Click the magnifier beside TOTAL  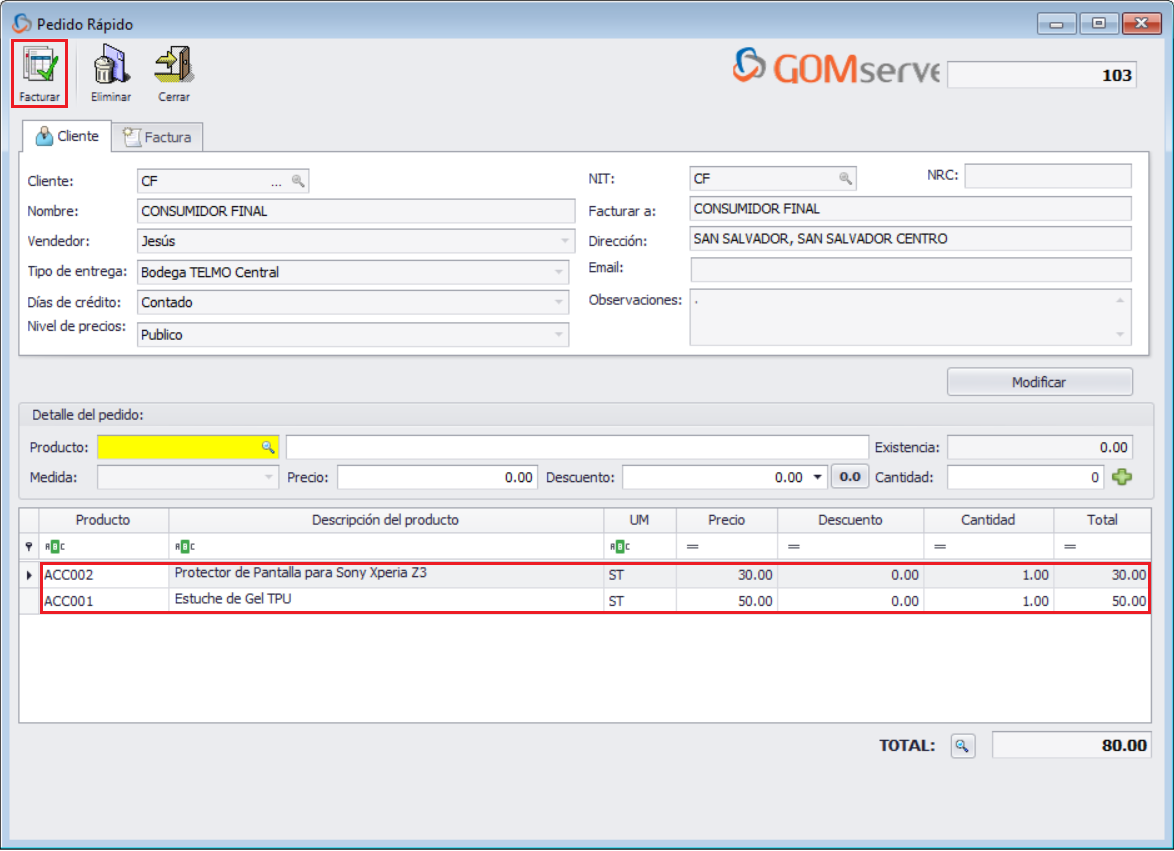(x=961, y=745)
